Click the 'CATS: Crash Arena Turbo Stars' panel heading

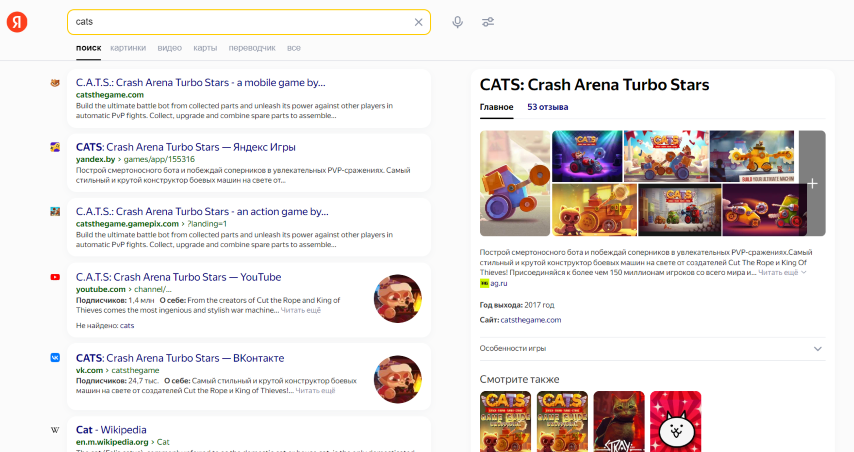point(594,85)
